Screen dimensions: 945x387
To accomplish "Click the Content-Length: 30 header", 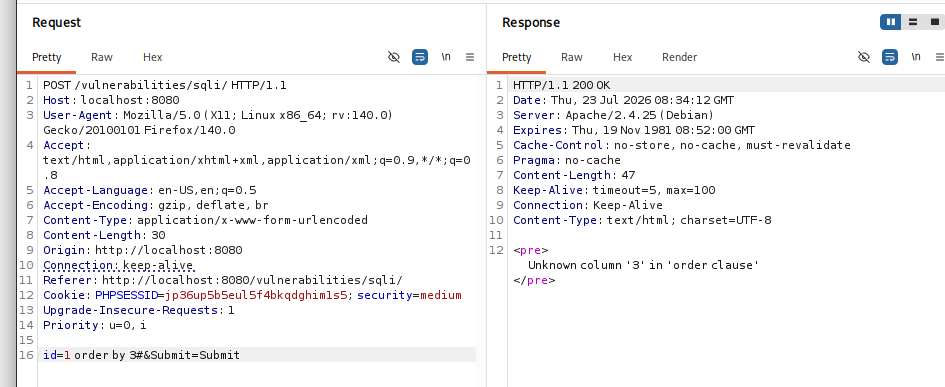I will 104,235.
